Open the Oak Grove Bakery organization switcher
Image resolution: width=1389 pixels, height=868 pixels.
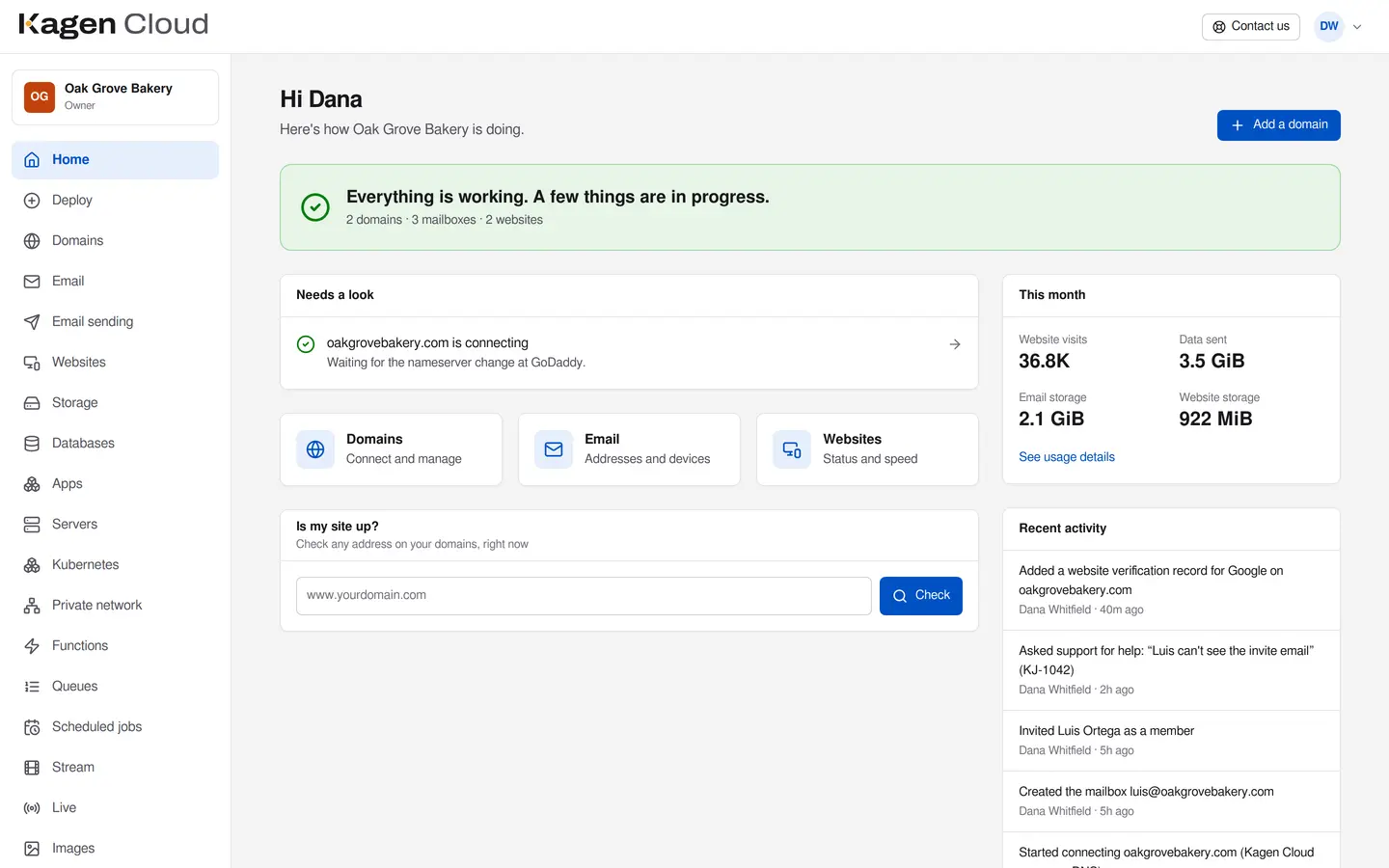[x=115, y=97]
